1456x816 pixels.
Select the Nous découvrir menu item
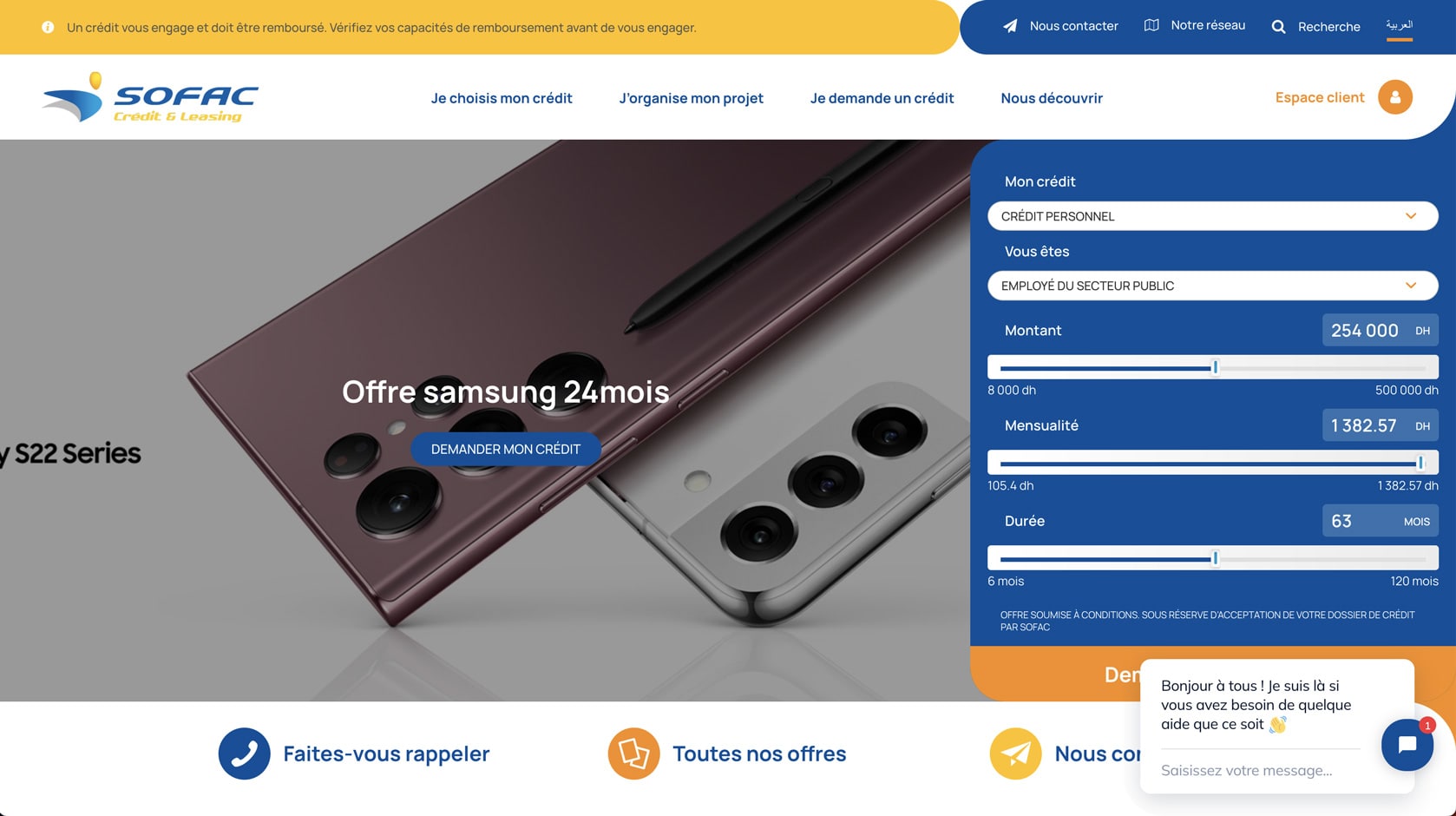tap(1052, 98)
